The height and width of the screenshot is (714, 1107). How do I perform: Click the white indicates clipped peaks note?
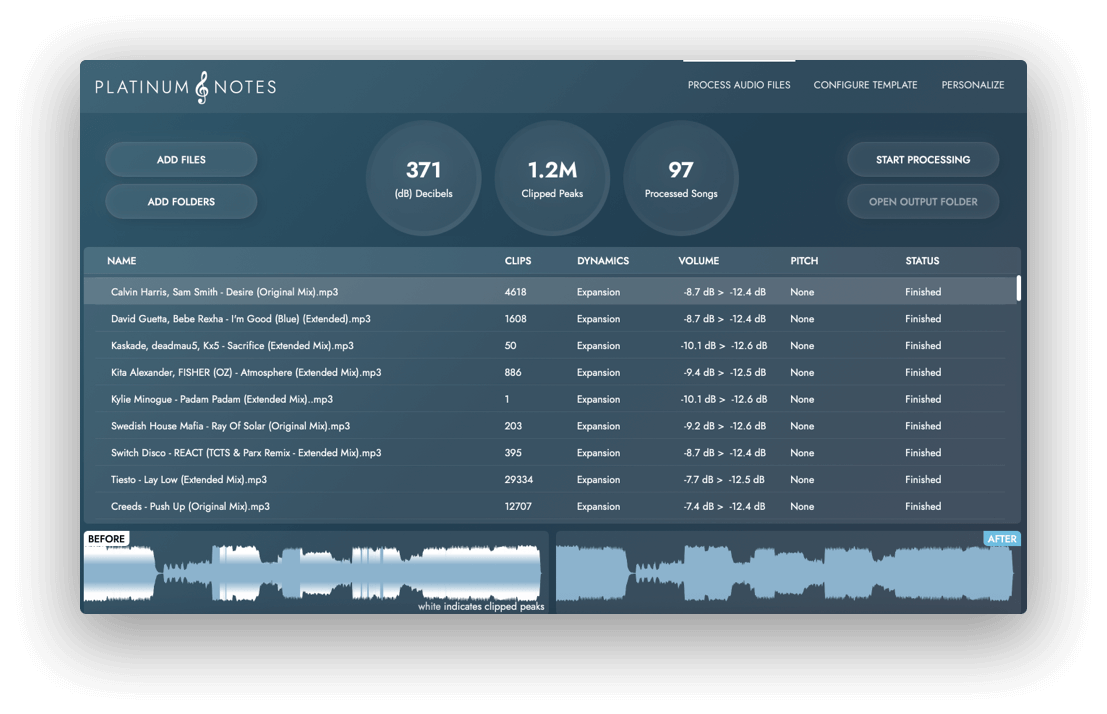coord(481,607)
